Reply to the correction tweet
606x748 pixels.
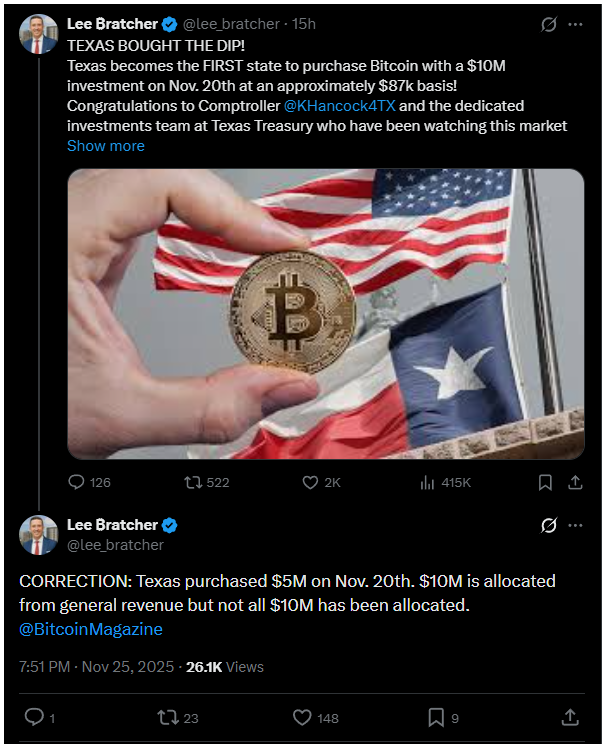click(33, 717)
